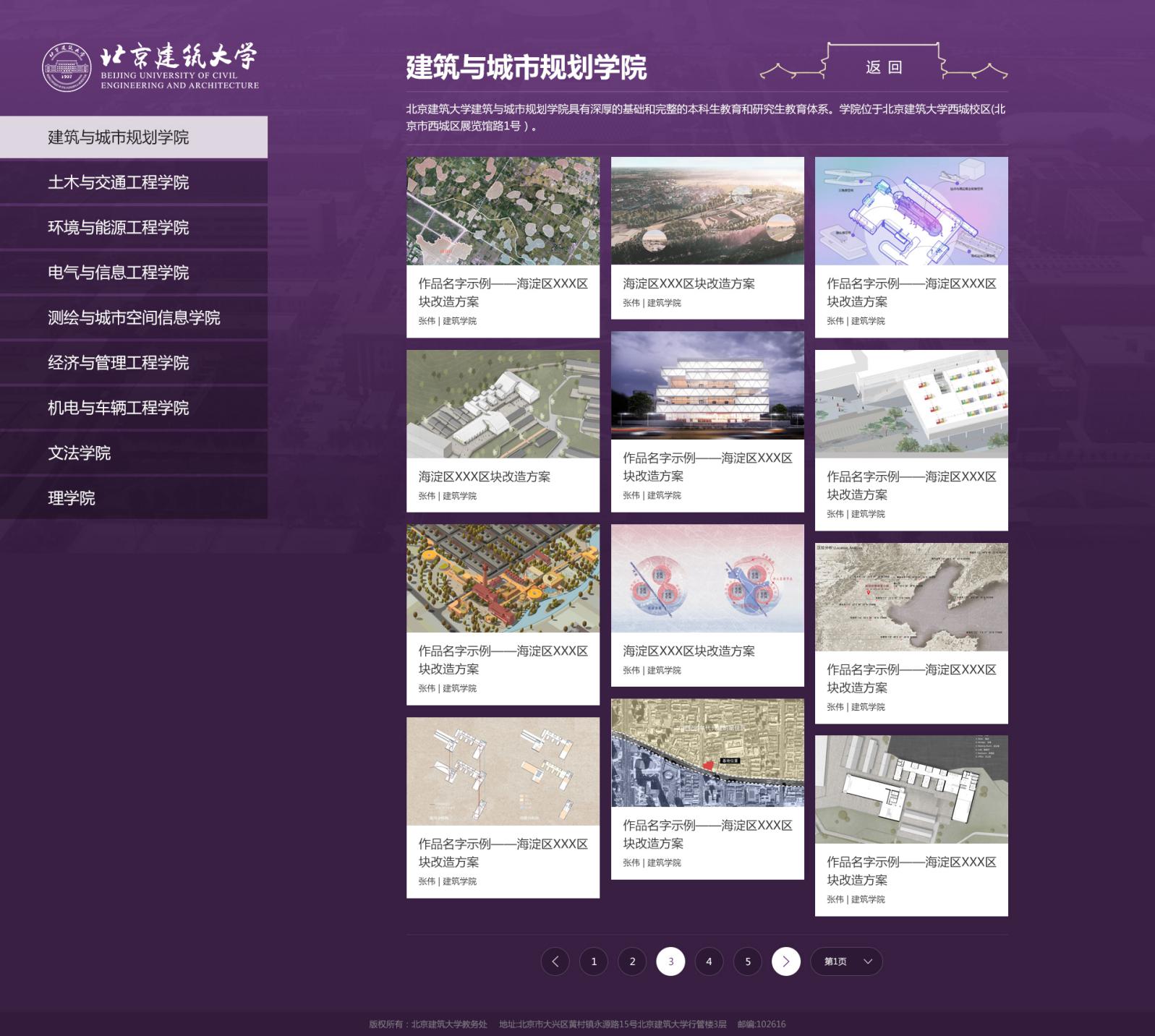The image size is (1155, 1036).
Task: Choose 经济与管理工程学院 in sidebar
Action: tap(119, 363)
